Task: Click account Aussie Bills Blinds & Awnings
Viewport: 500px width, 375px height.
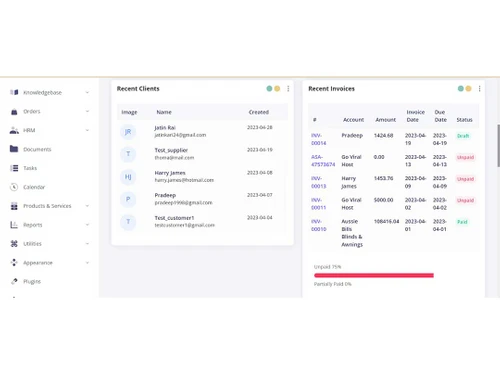Action: [x=352, y=233]
